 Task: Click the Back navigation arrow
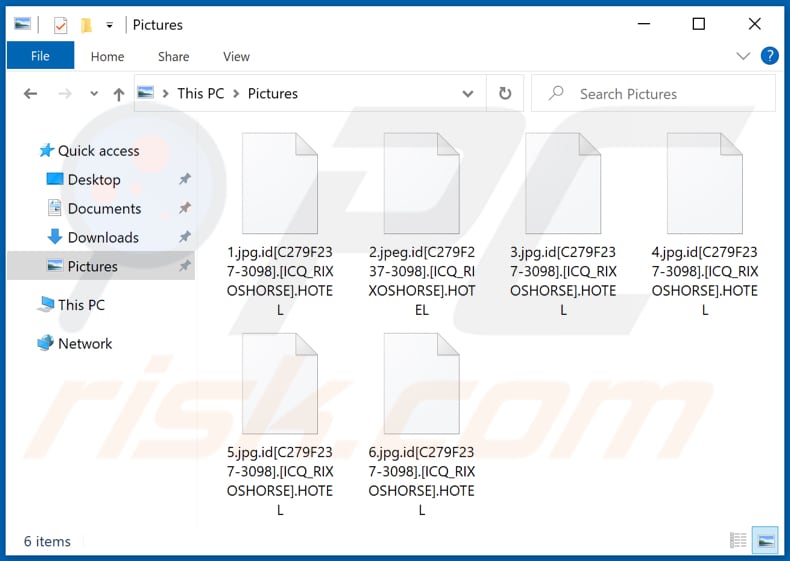pos(30,94)
